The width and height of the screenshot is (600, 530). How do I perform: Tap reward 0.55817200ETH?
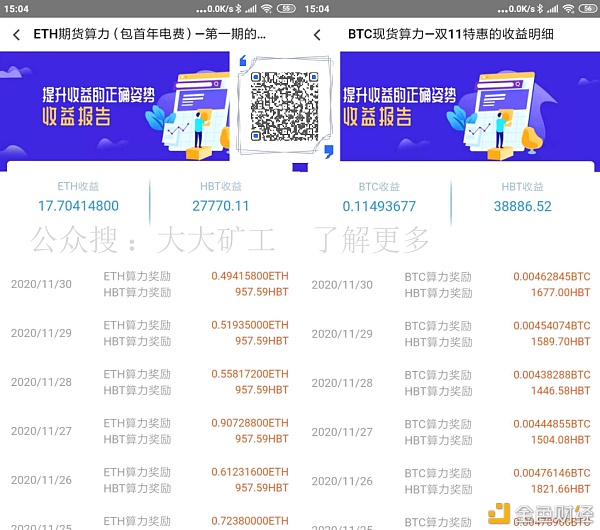pos(250,374)
